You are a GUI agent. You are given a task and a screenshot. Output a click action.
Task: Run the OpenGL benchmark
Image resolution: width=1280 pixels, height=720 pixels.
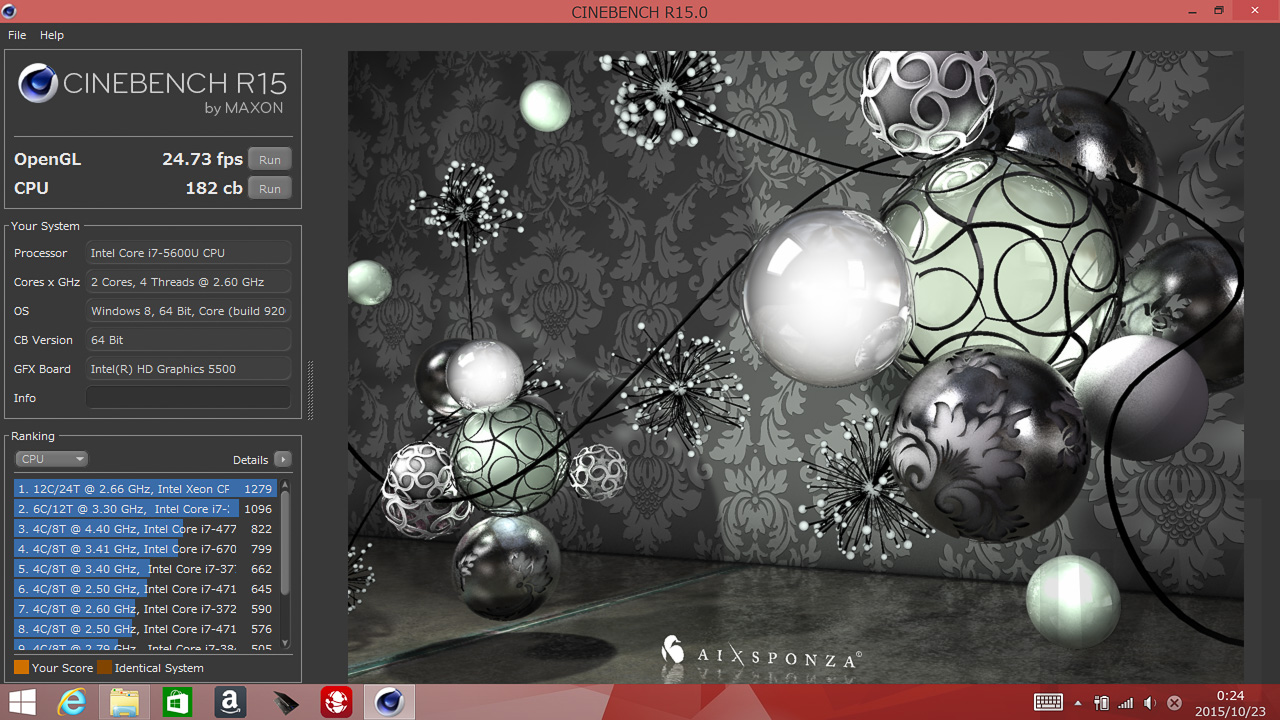(x=270, y=160)
